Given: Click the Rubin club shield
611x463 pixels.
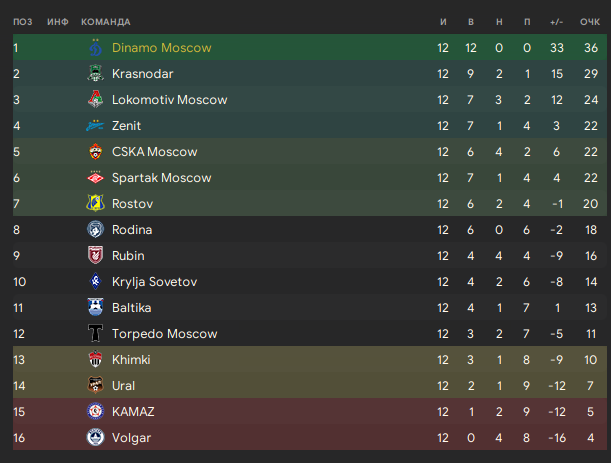Looking at the screenshot, I should 95,255.
